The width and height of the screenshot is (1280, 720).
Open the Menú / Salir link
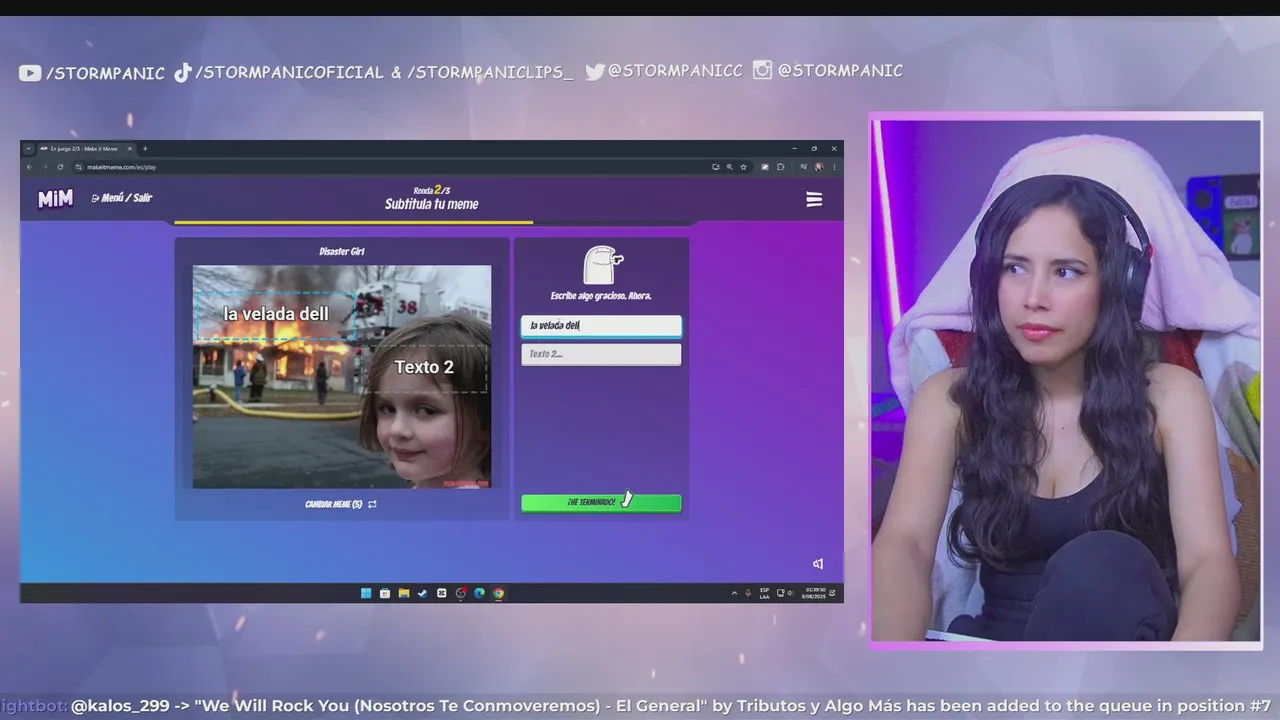click(122, 198)
